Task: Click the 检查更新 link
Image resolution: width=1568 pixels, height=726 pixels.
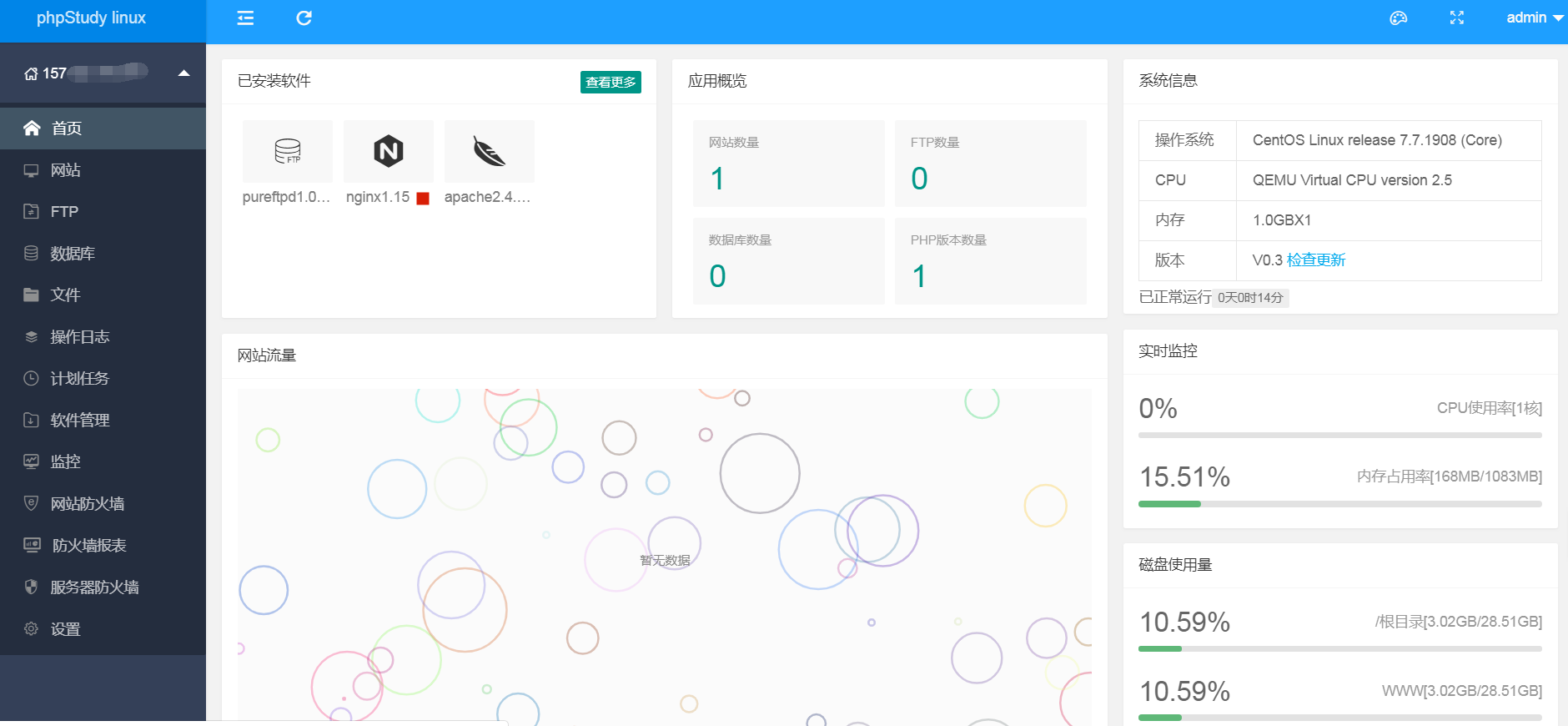Action: pos(1316,260)
